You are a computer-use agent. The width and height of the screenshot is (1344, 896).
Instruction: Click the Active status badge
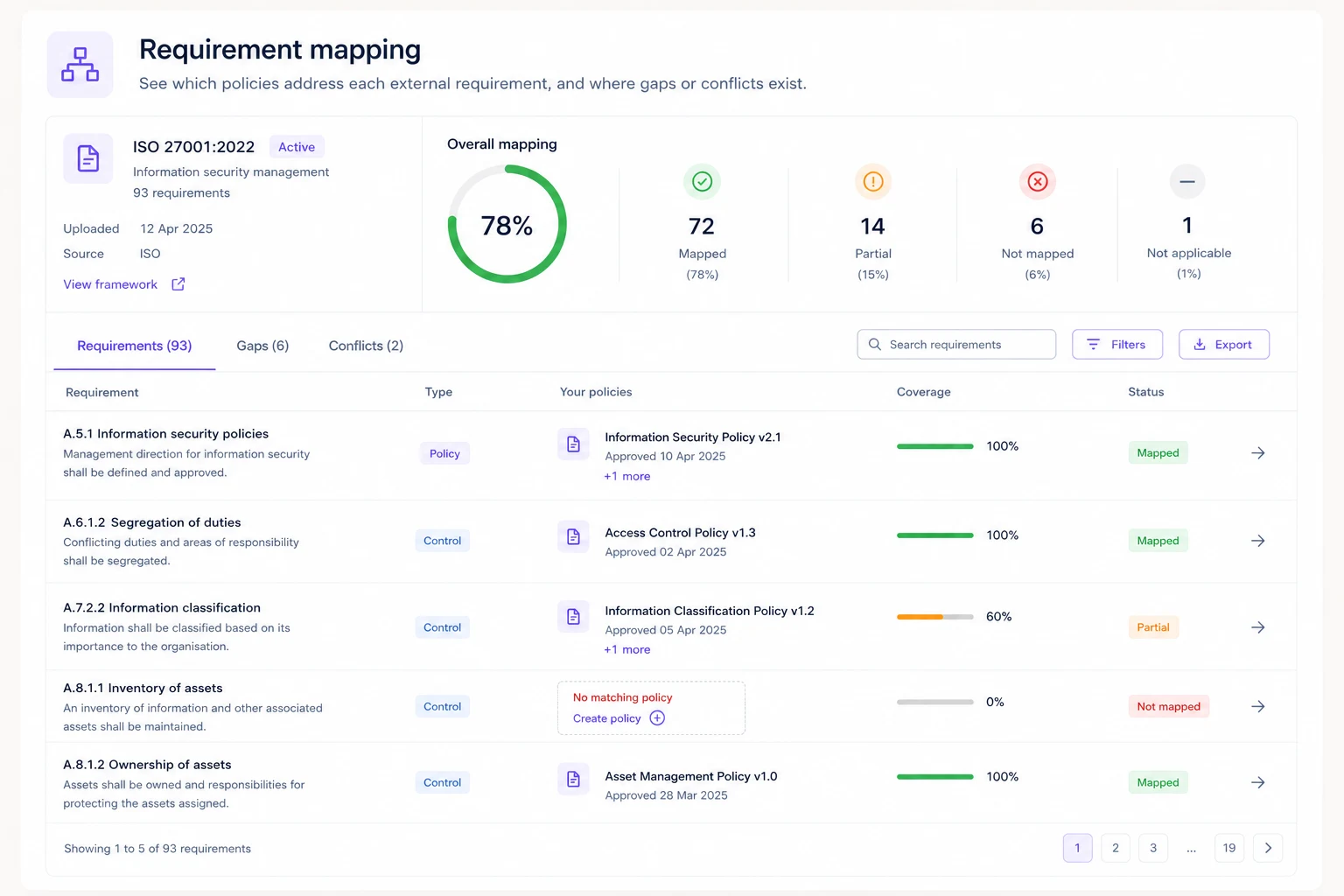297,147
